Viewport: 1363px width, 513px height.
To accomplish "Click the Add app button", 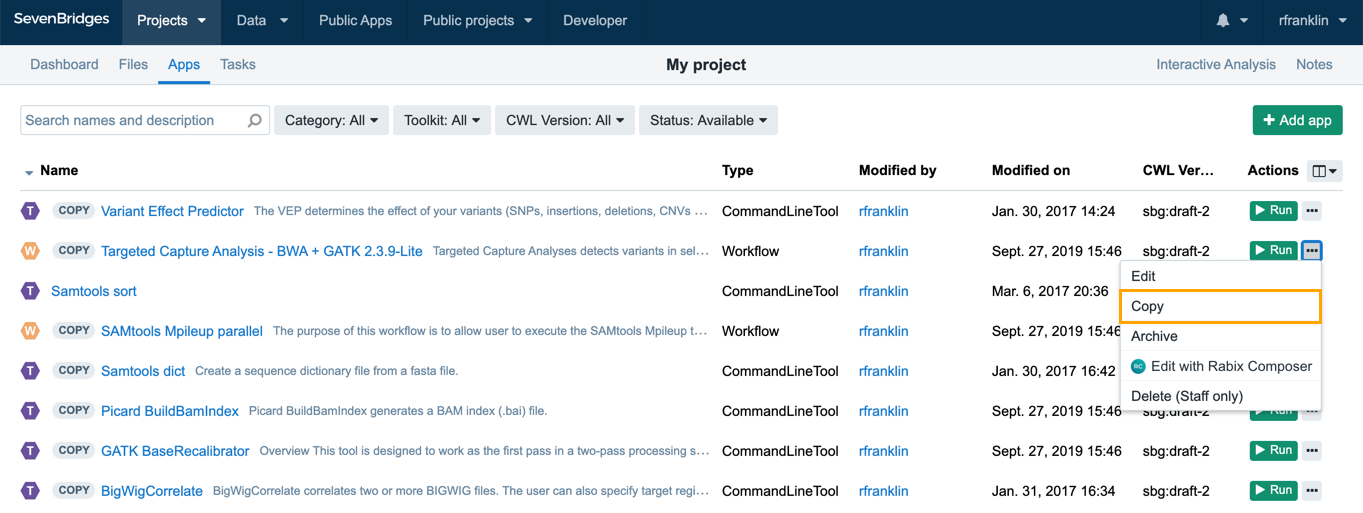I will click(x=1297, y=120).
